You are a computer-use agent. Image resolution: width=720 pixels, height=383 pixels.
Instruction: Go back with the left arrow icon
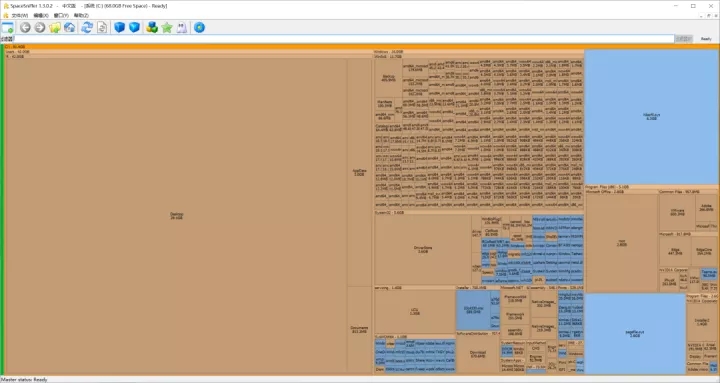click(x=25, y=28)
